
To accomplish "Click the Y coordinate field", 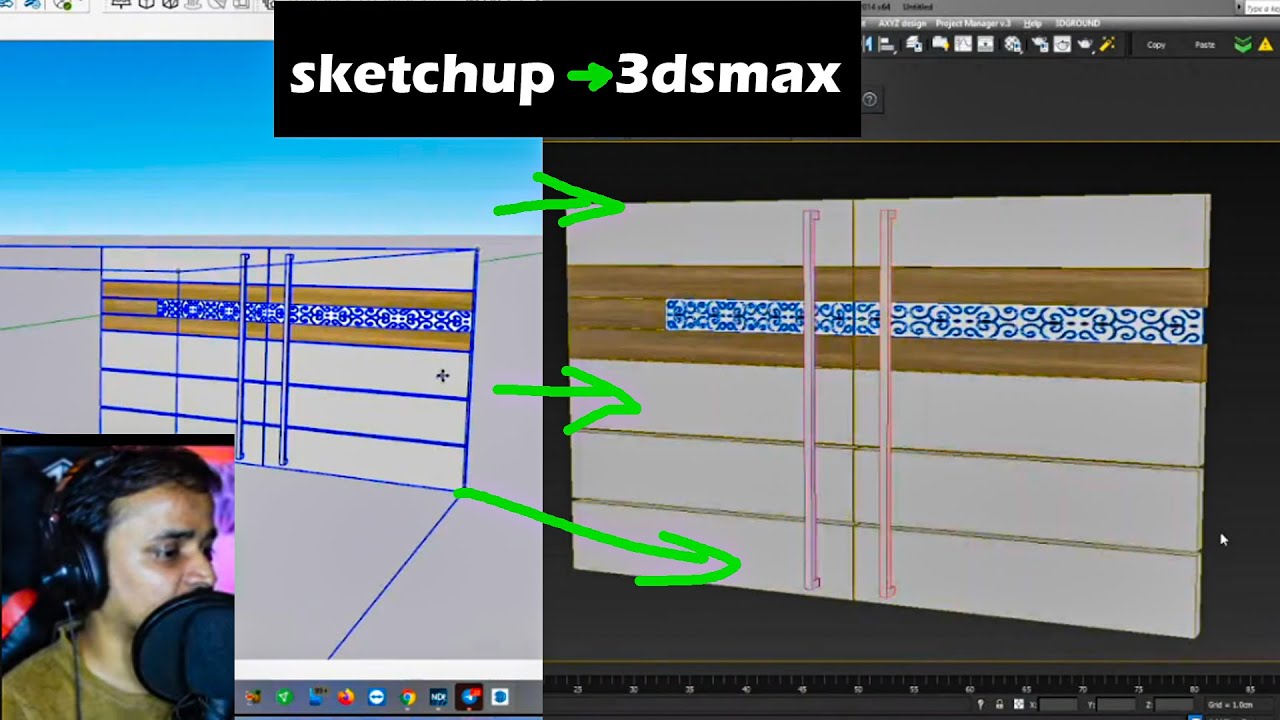I will [x=1116, y=705].
